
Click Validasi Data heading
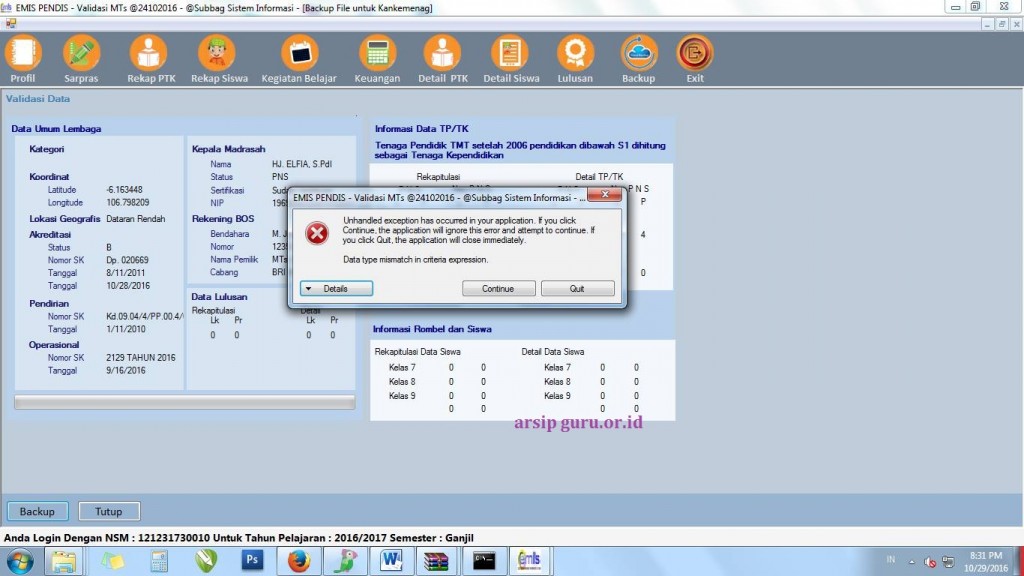coord(38,99)
